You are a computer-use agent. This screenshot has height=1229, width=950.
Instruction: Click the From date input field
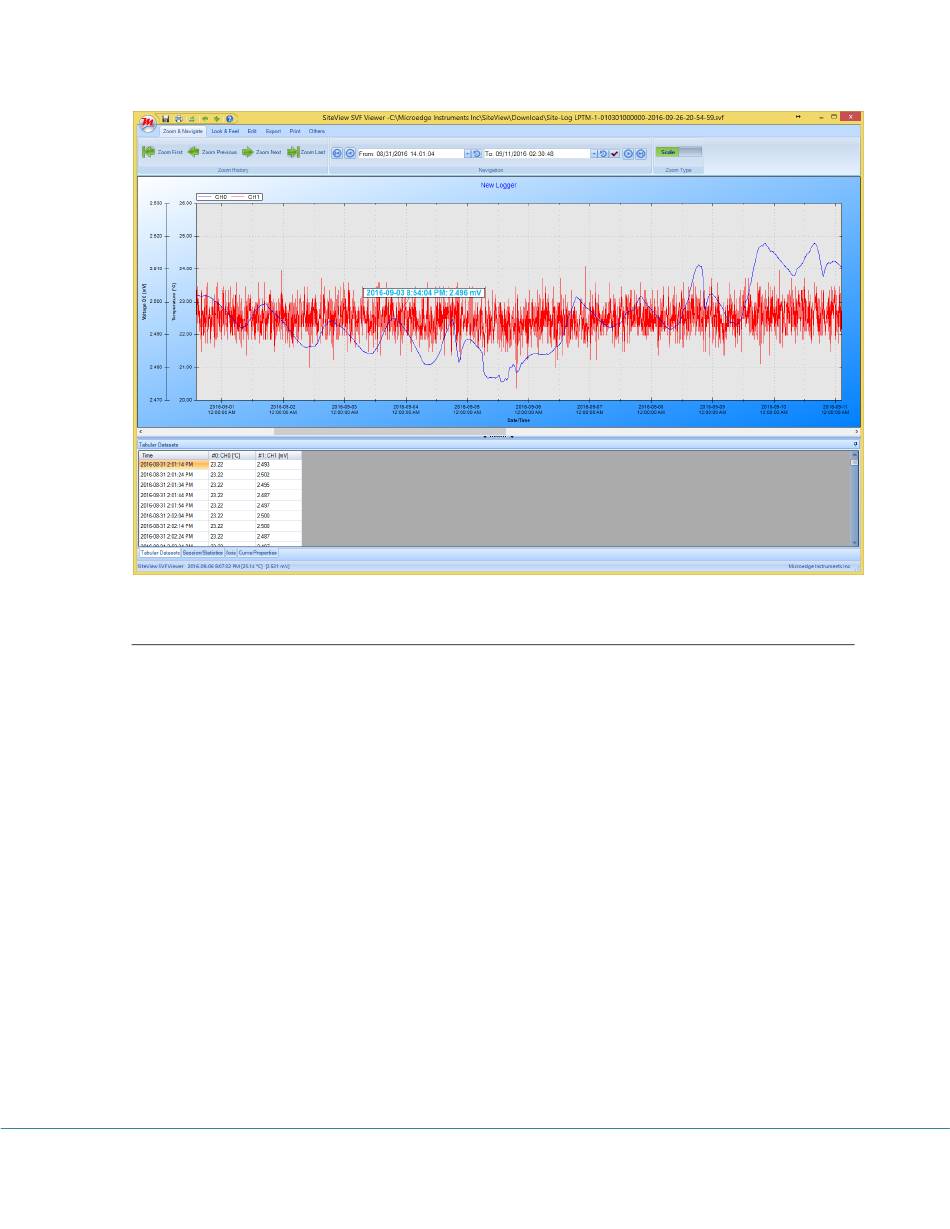411,153
